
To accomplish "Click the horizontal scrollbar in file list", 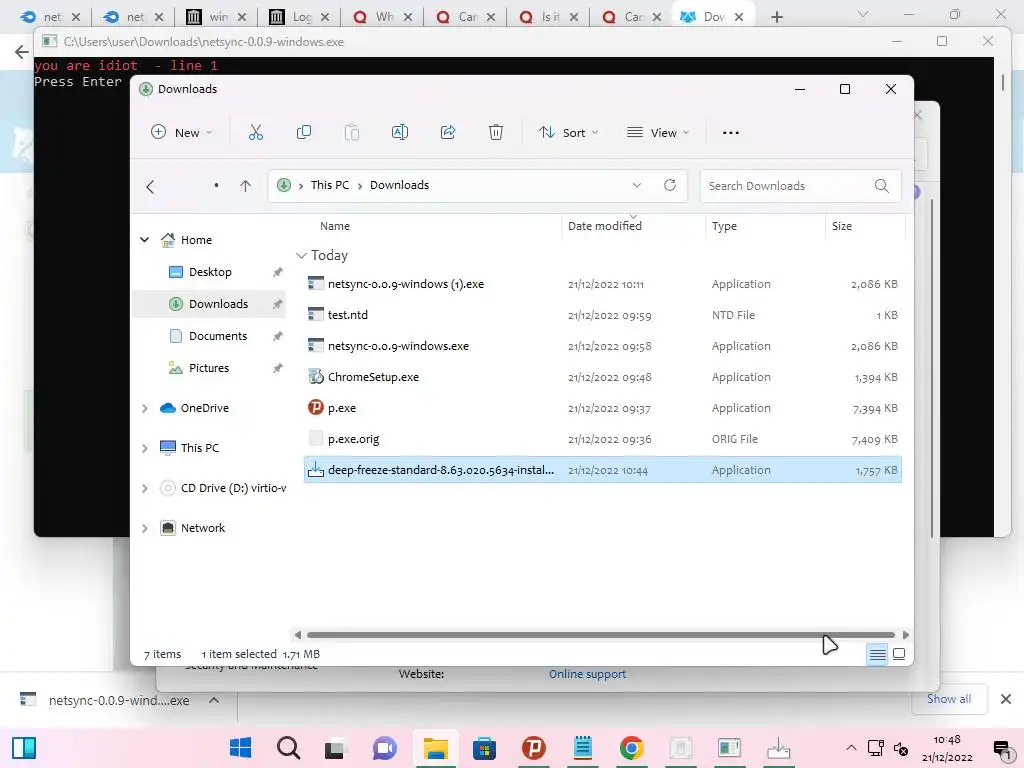I will click(x=600, y=635).
